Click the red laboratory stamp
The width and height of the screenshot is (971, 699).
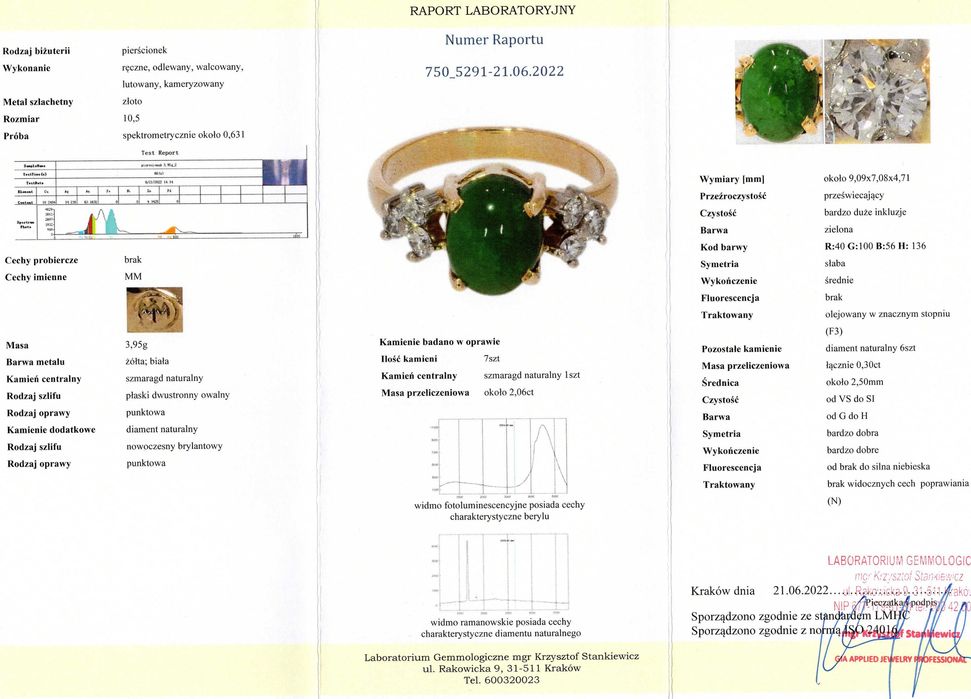coord(898,585)
